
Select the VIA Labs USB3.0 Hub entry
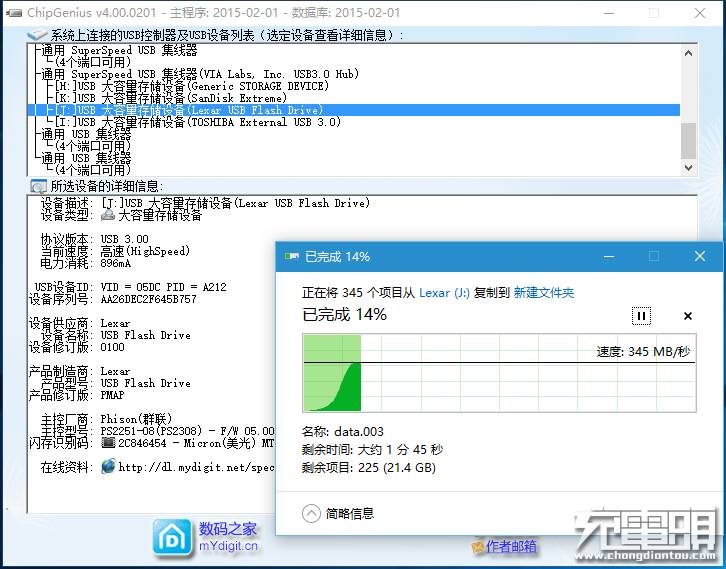[x=200, y=74]
